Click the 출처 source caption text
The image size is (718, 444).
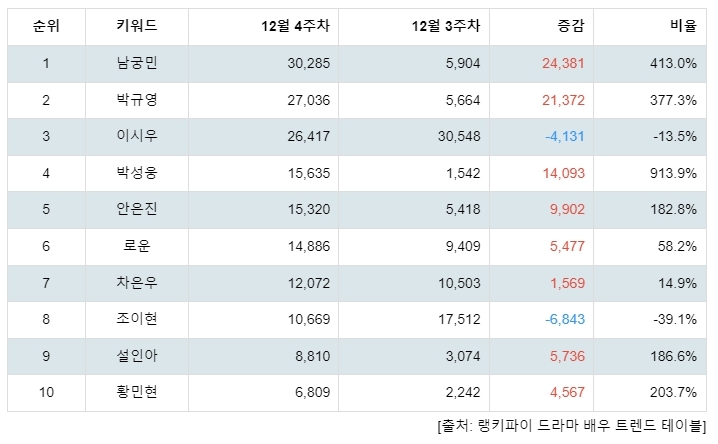point(572,426)
